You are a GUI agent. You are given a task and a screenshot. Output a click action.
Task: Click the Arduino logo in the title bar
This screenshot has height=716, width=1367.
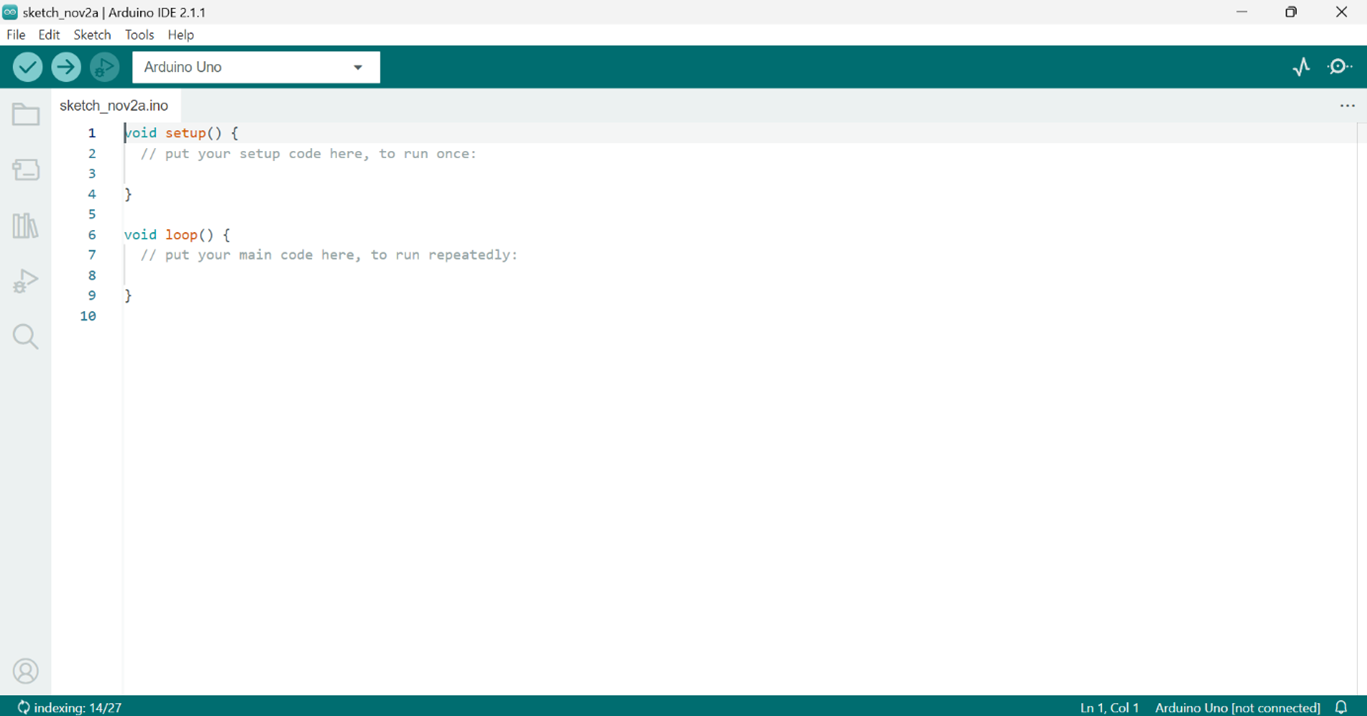pyautogui.click(x=10, y=12)
